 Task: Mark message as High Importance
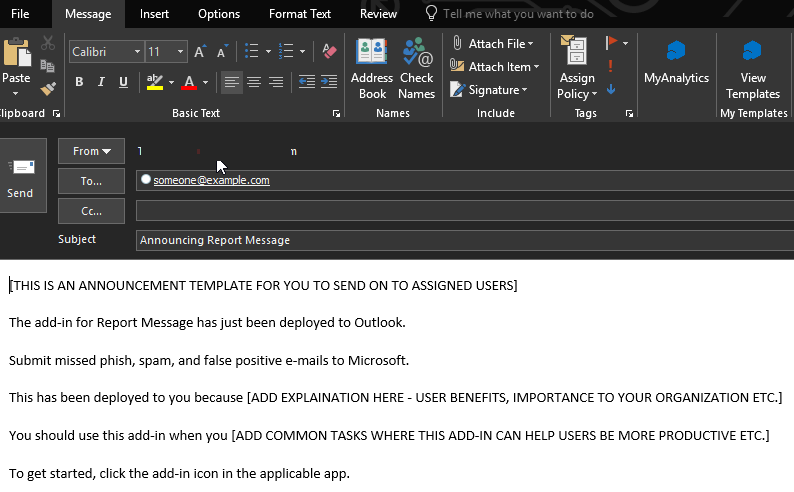(611, 66)
